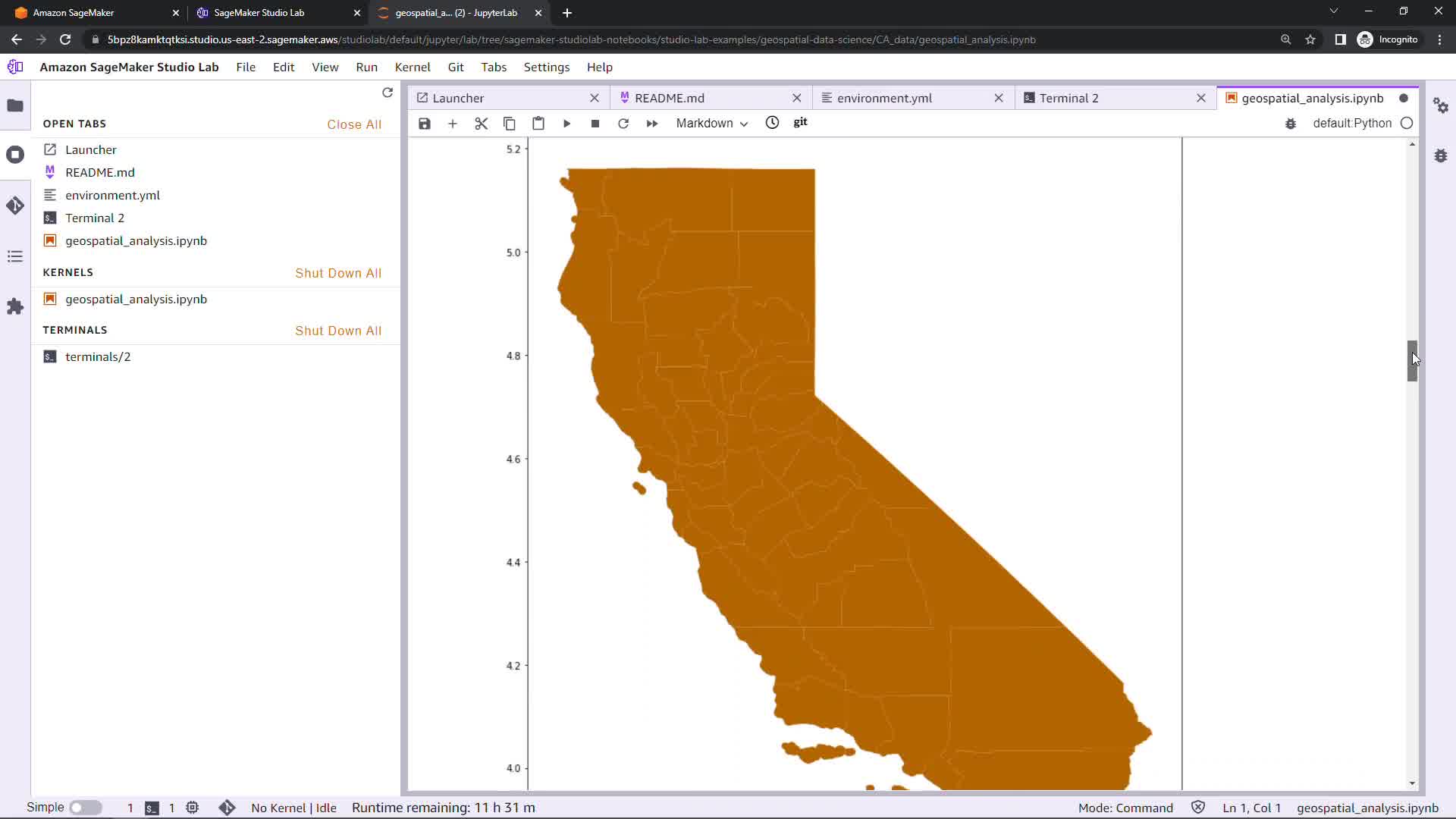The image size is (1456, 819).
Task: Open the Extension Manager puzzle icon
Action: point(15,306)
